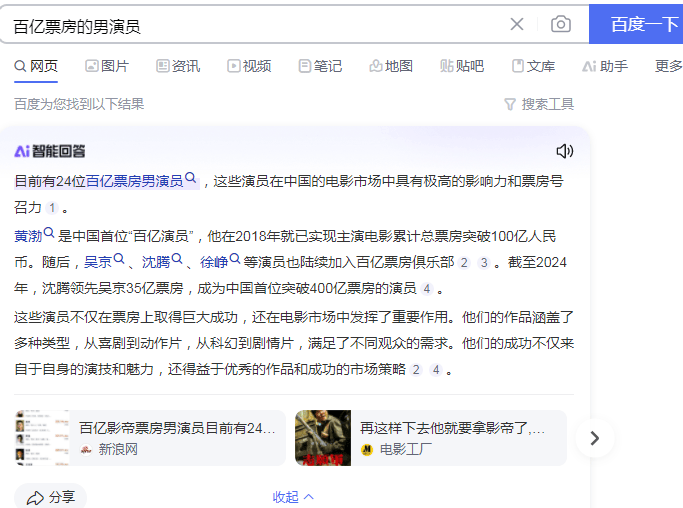Click the search icon after 百亿票房男演员
This screenshot has width=683, height=508.
point(191,178)
